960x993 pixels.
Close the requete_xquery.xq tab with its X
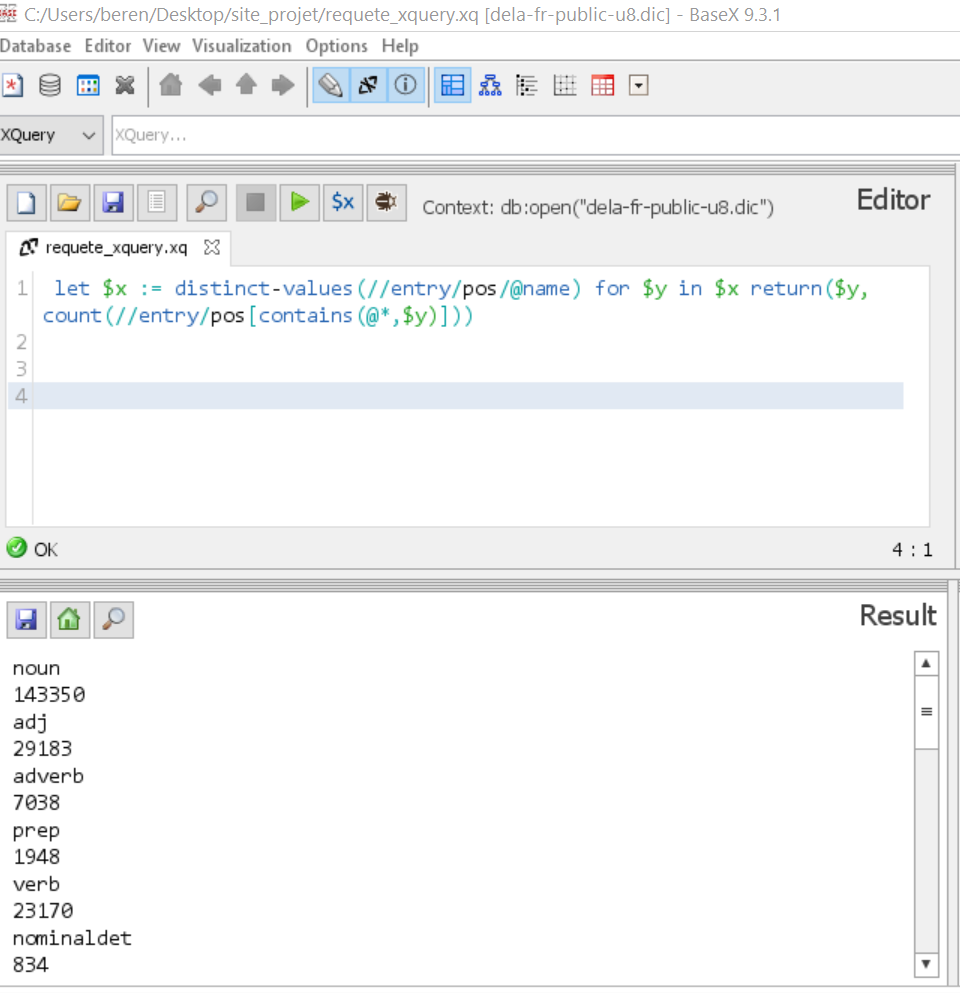(x=212, y=247)
